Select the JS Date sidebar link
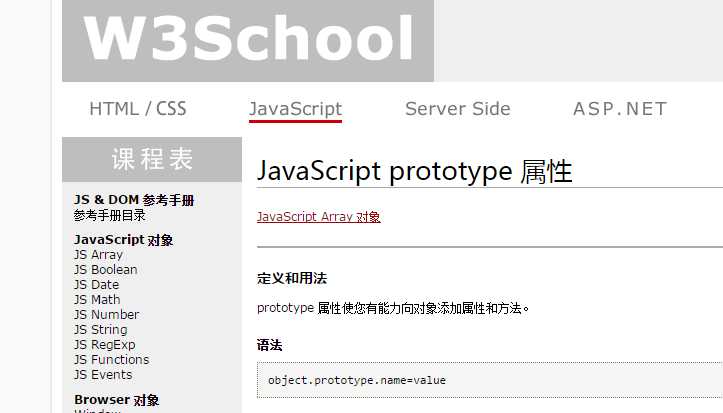Viewport: 723px width, 413px height. tap(96, 285)
